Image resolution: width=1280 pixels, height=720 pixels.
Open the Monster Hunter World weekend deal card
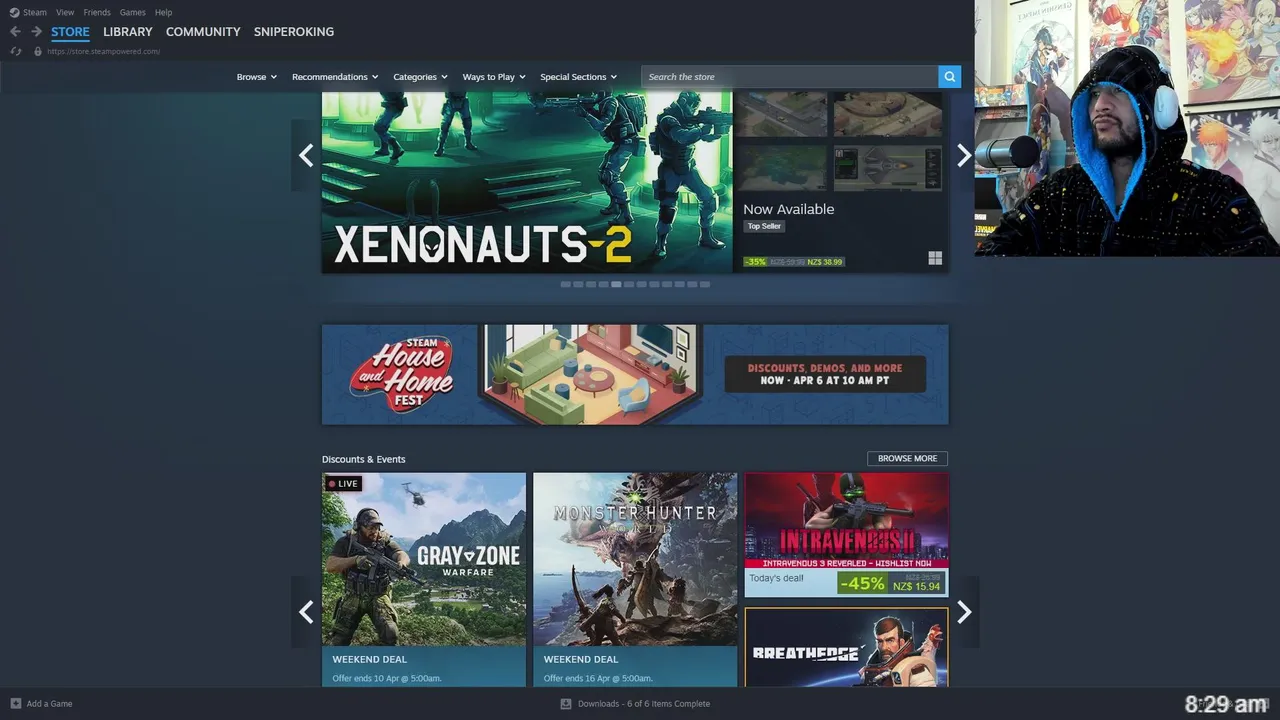[635, 580]
